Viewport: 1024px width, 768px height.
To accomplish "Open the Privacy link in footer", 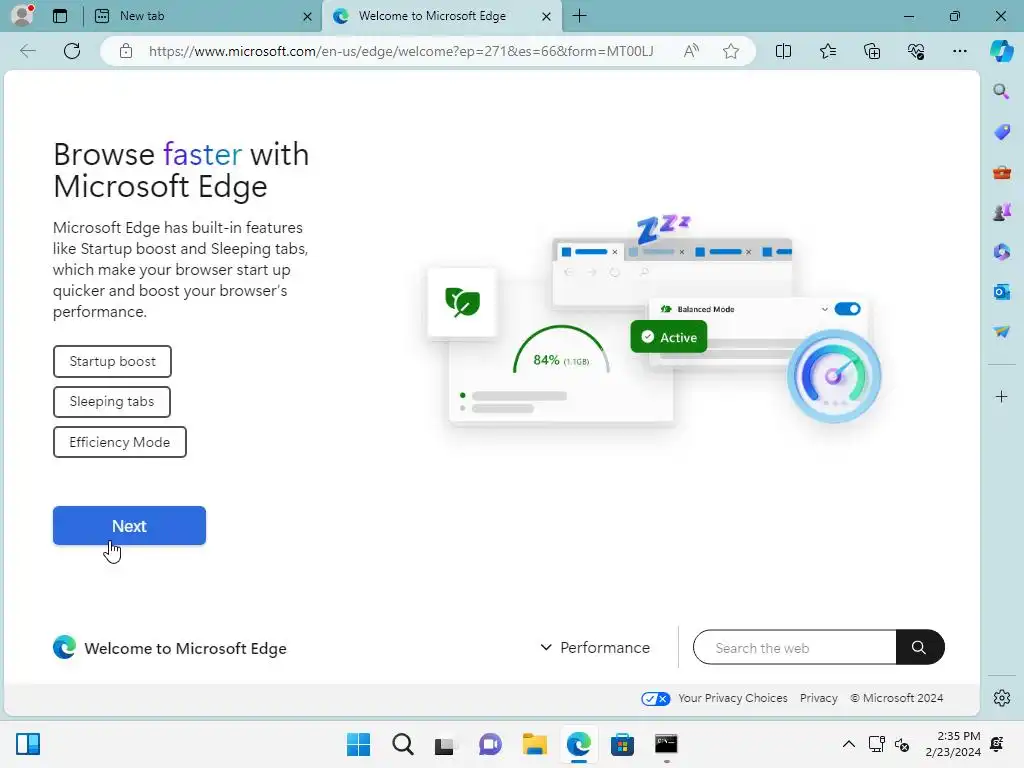I will point(818,698).
